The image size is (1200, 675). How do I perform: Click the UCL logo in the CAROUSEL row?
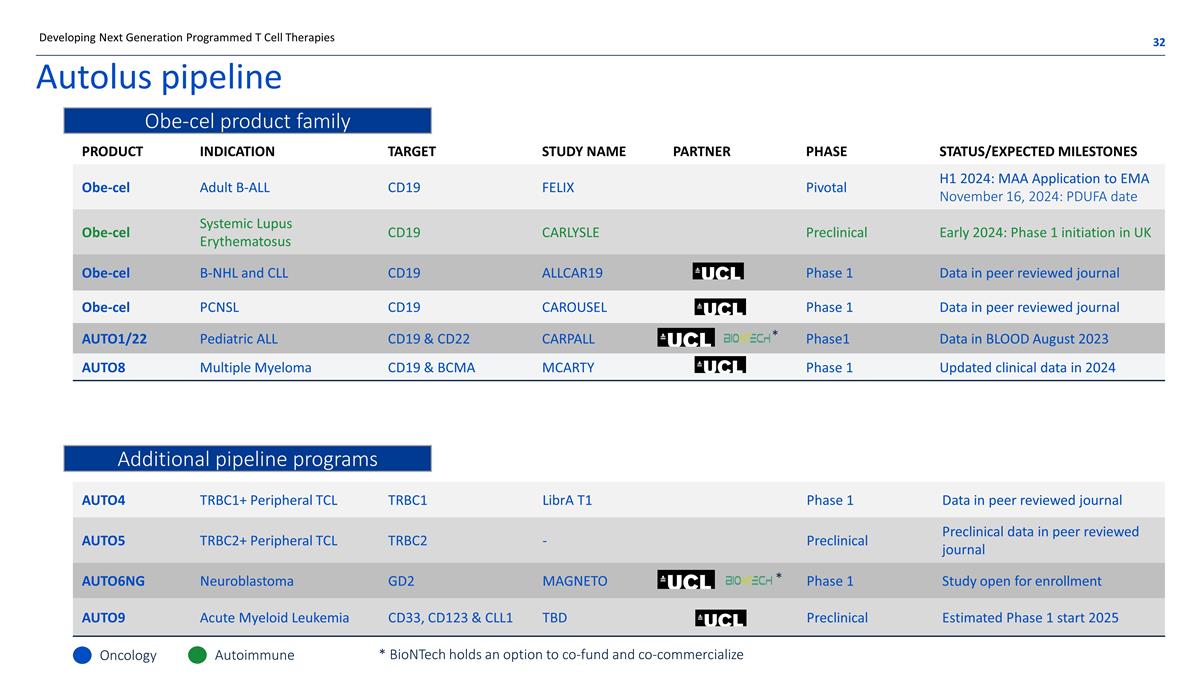tap(720, 307)
